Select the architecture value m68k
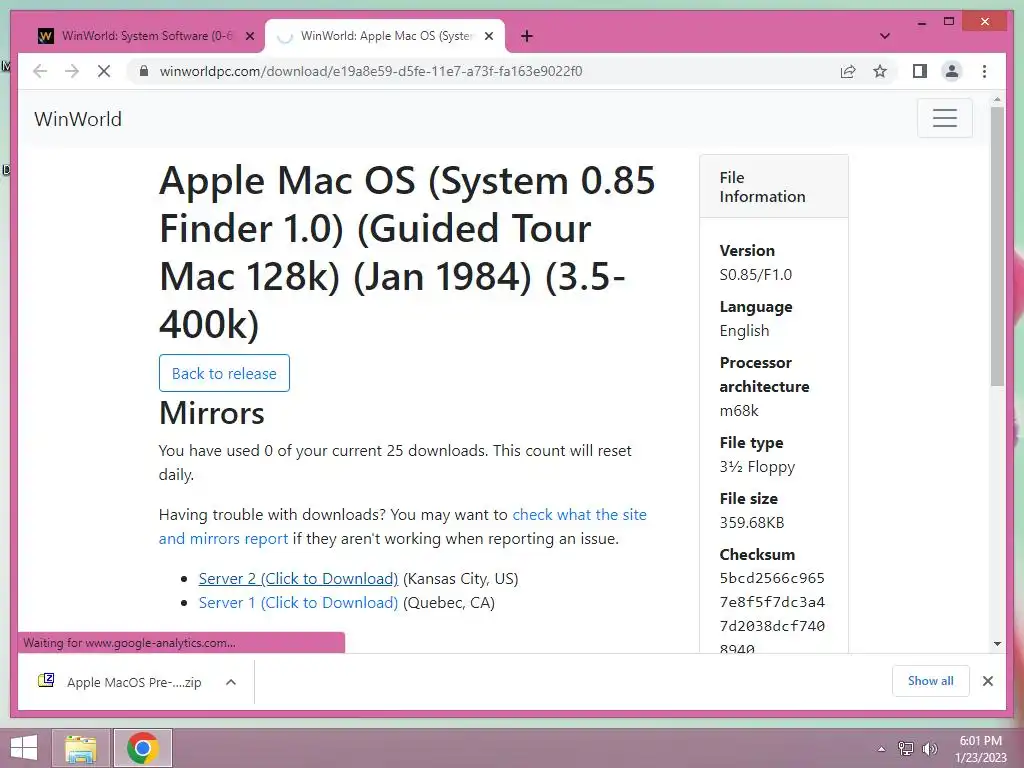The image size is (1024, 768). 739,411
